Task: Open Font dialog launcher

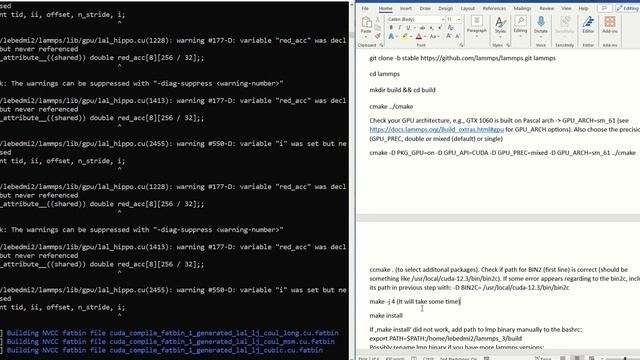Action: point(462,45)
